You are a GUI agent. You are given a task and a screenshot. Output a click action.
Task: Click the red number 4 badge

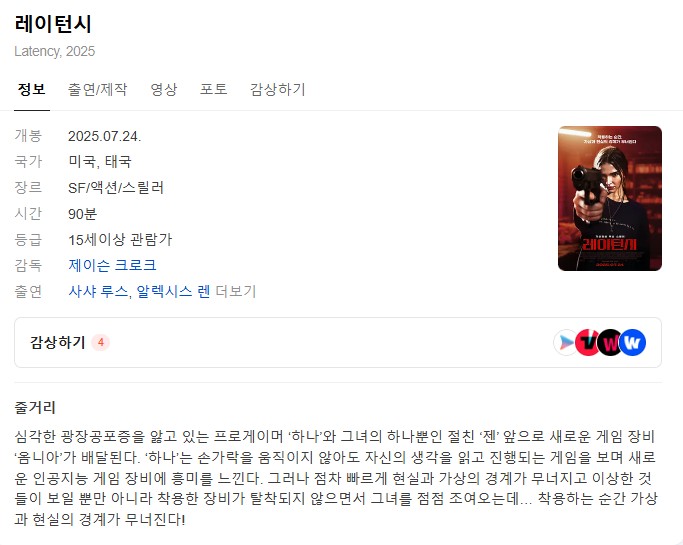[x=101, y=342]
